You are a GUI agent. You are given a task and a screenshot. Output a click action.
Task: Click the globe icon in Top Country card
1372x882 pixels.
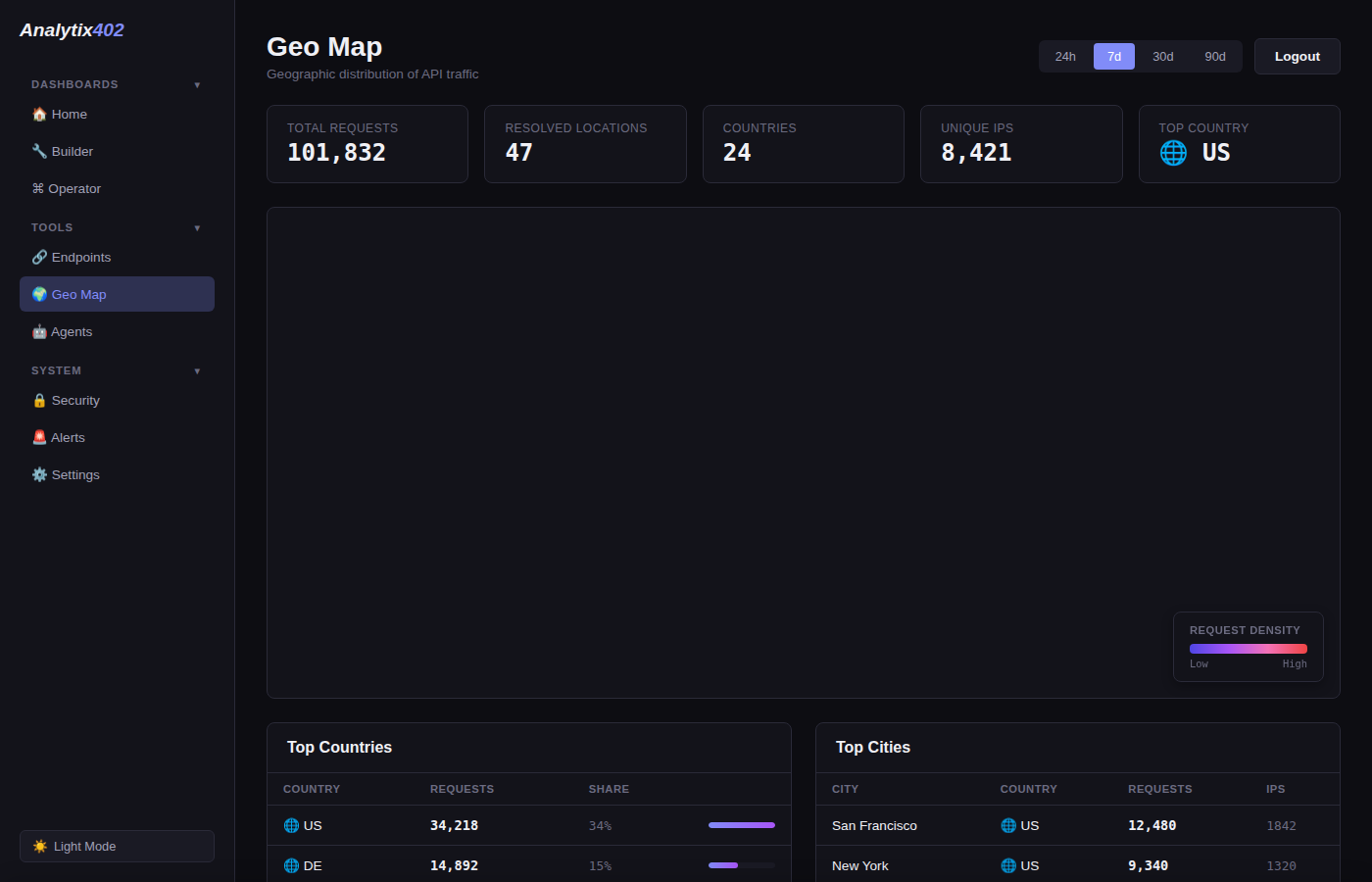pyautogui.click(x=1173, y=153)
